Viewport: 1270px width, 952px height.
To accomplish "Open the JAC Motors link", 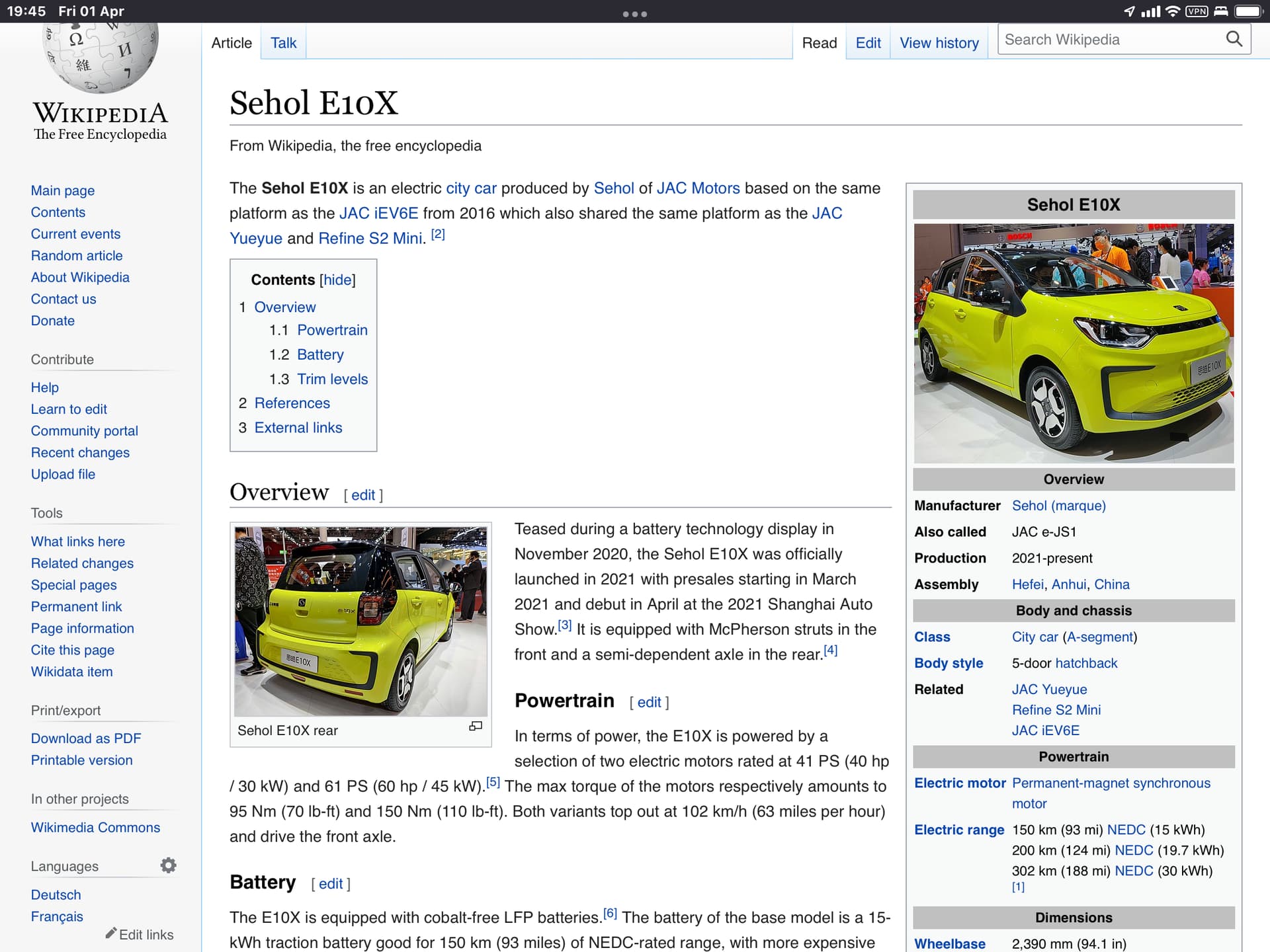I will pyautogui.click(x=698, y=188).
